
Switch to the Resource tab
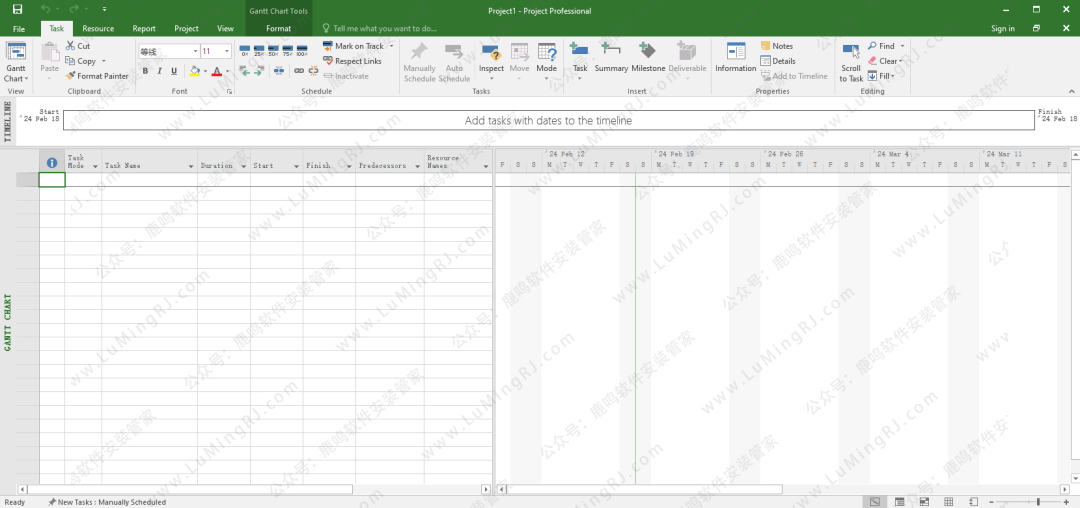coord(98,29)
